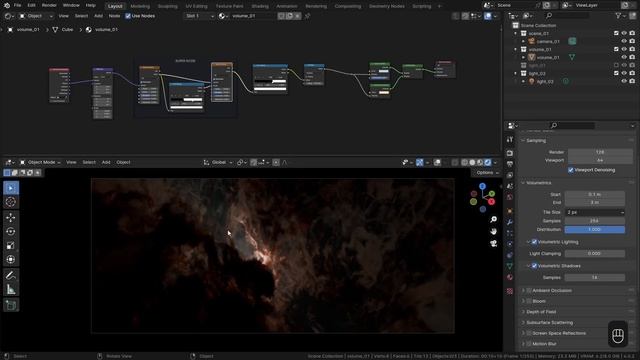The height and width of the screenshot is (360, 640).
Task: Open the Slot 1 material slot dropdown
Action: (199, 16)
